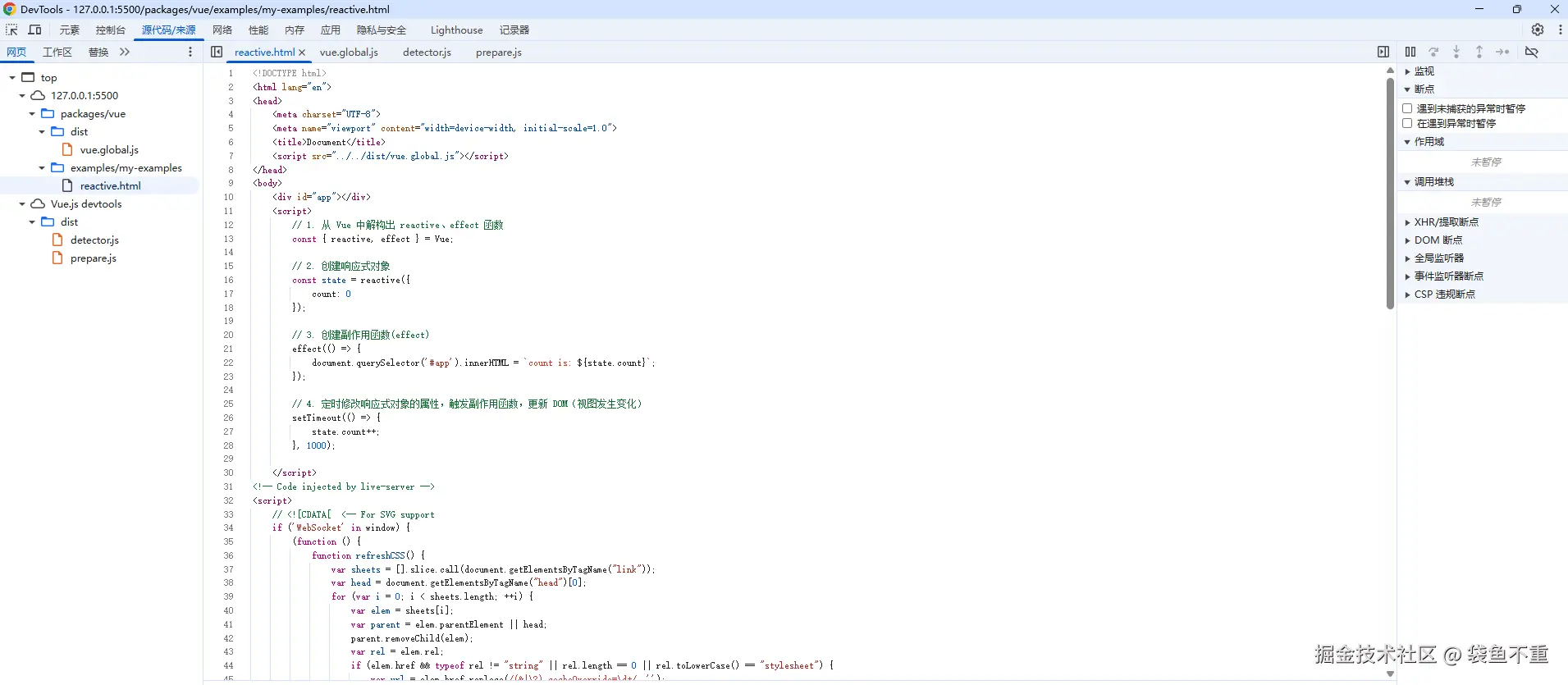Click the scrollbar down arrow
1568x685 pixels.
[1390, 674]
